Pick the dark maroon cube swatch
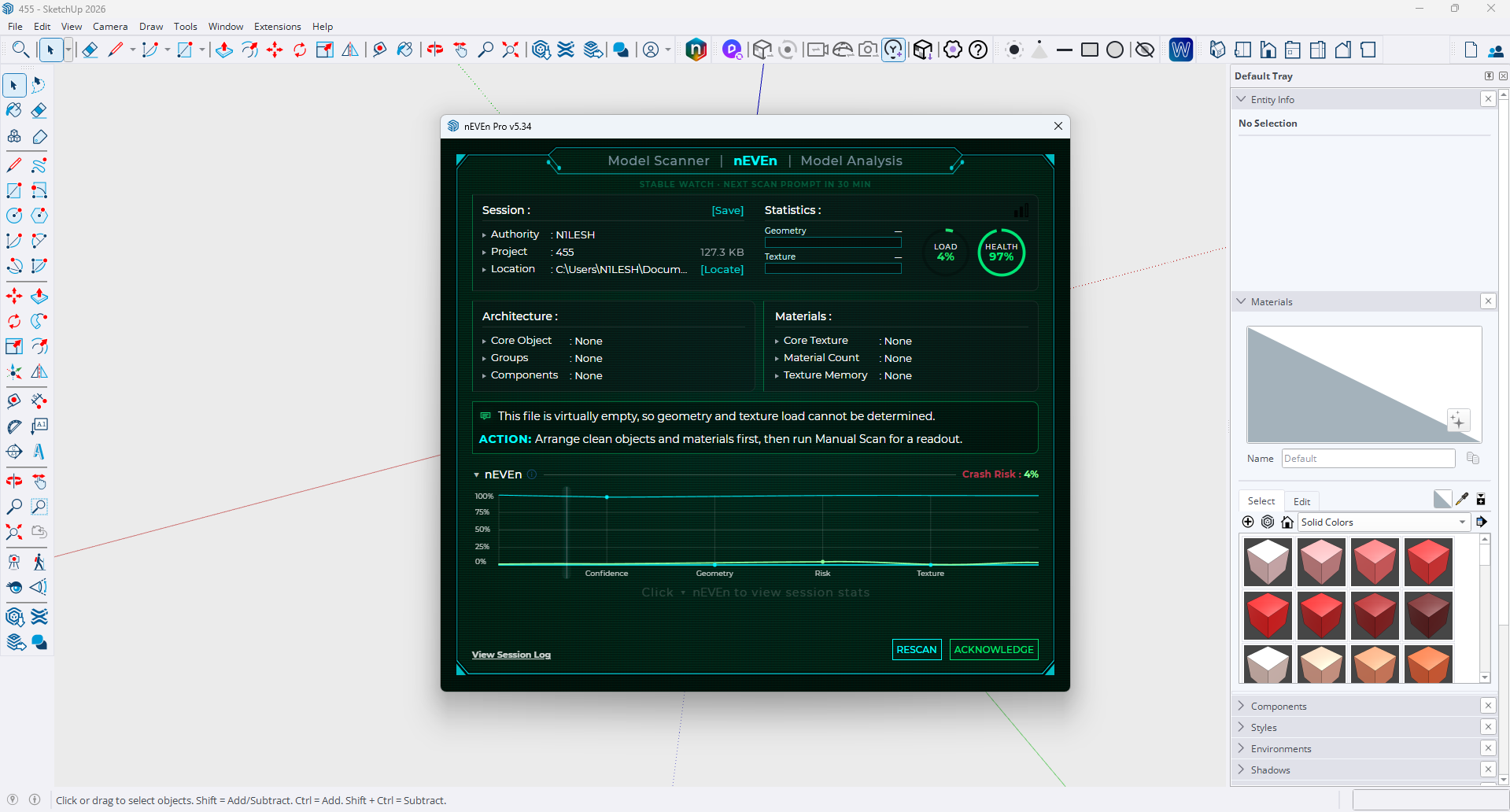Image resolution: width=1510 pixels, height=812 pixels. pos(1428,615)
